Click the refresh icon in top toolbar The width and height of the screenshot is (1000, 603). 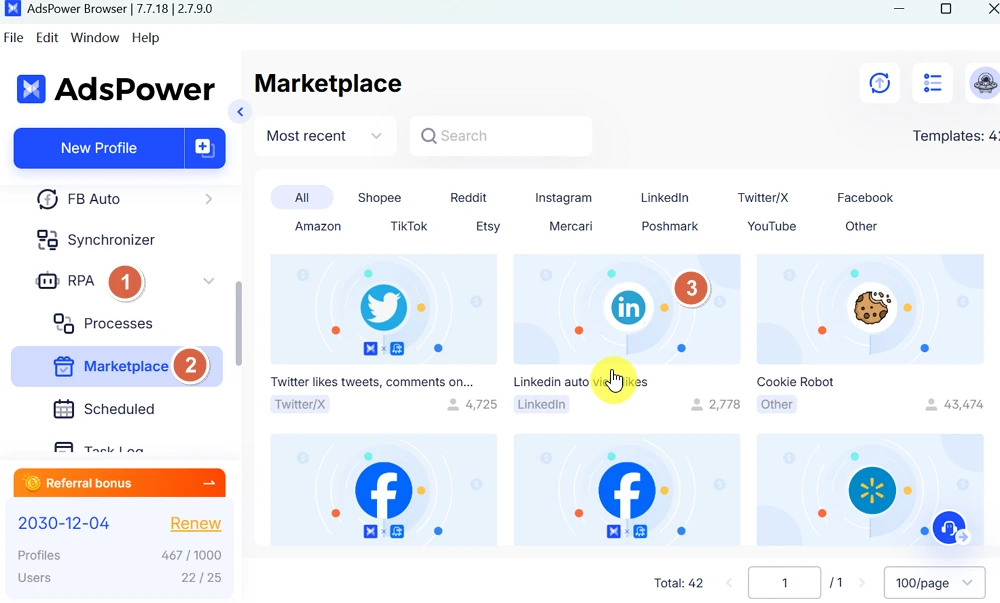tap(880, 84)
